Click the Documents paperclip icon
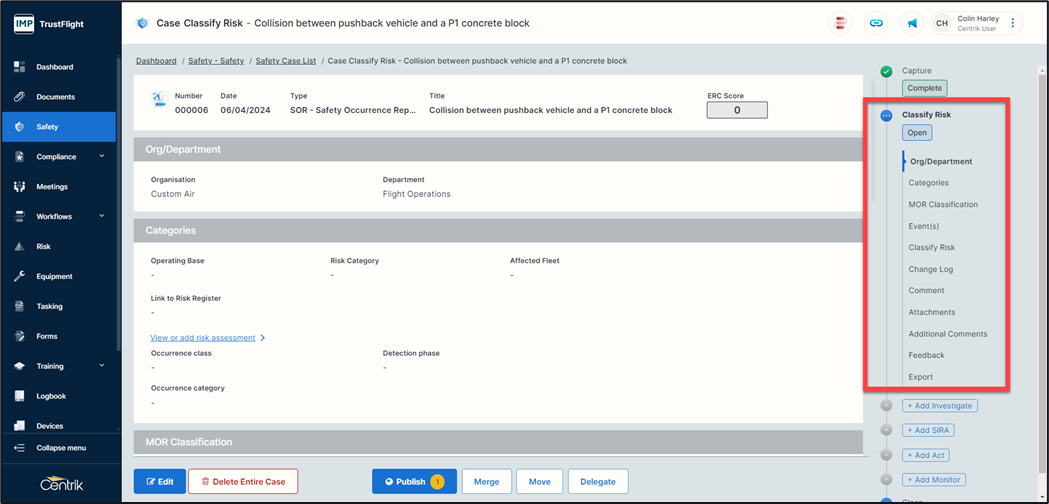The height and width of the screenshot is (504, 1049). coord(19,97)
